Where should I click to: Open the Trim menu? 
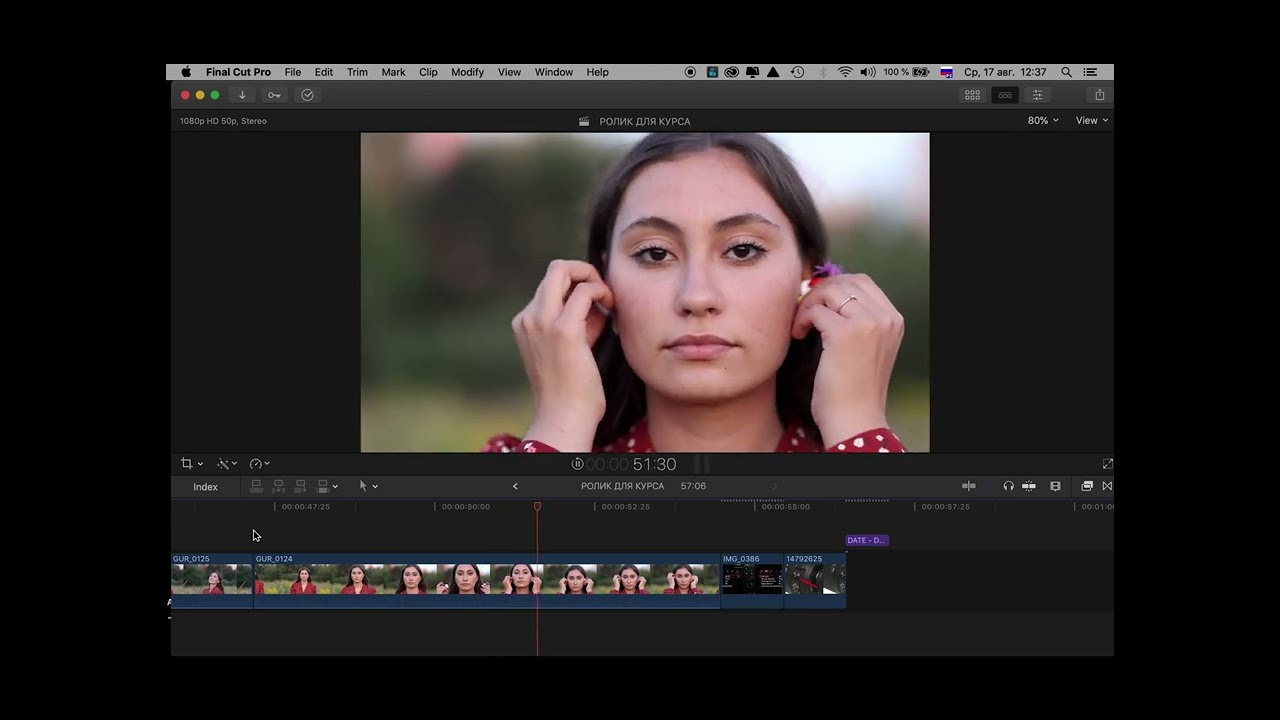pyautogui.click(x=357, y=72)
